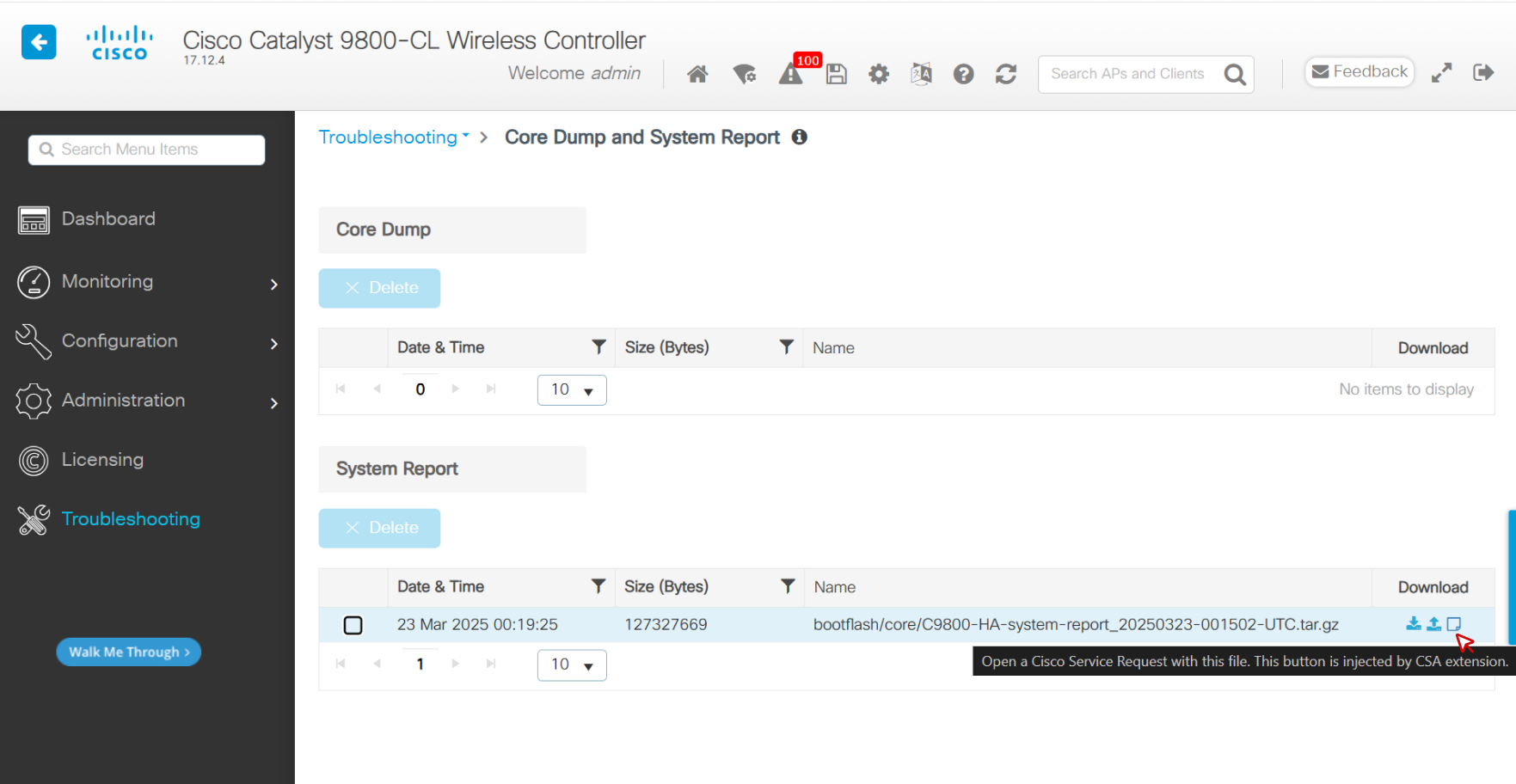Click the info icon beside the page title

[x=800, y=137]
